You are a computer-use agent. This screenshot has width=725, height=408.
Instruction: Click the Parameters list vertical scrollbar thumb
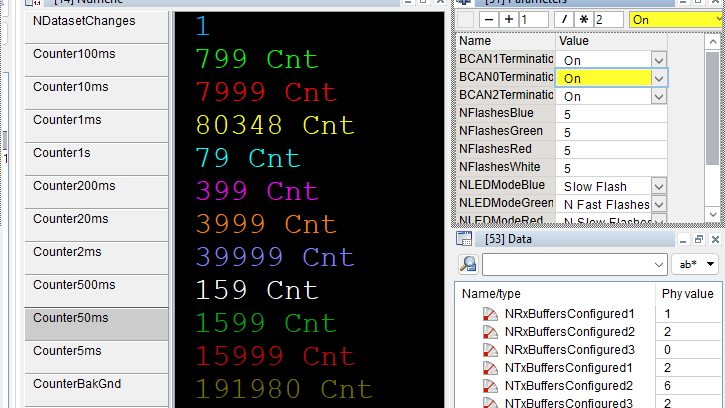coord(713,108)
